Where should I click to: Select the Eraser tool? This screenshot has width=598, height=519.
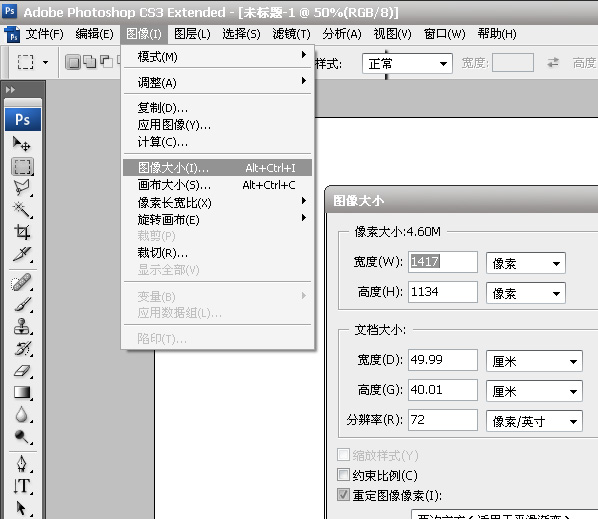22,370
